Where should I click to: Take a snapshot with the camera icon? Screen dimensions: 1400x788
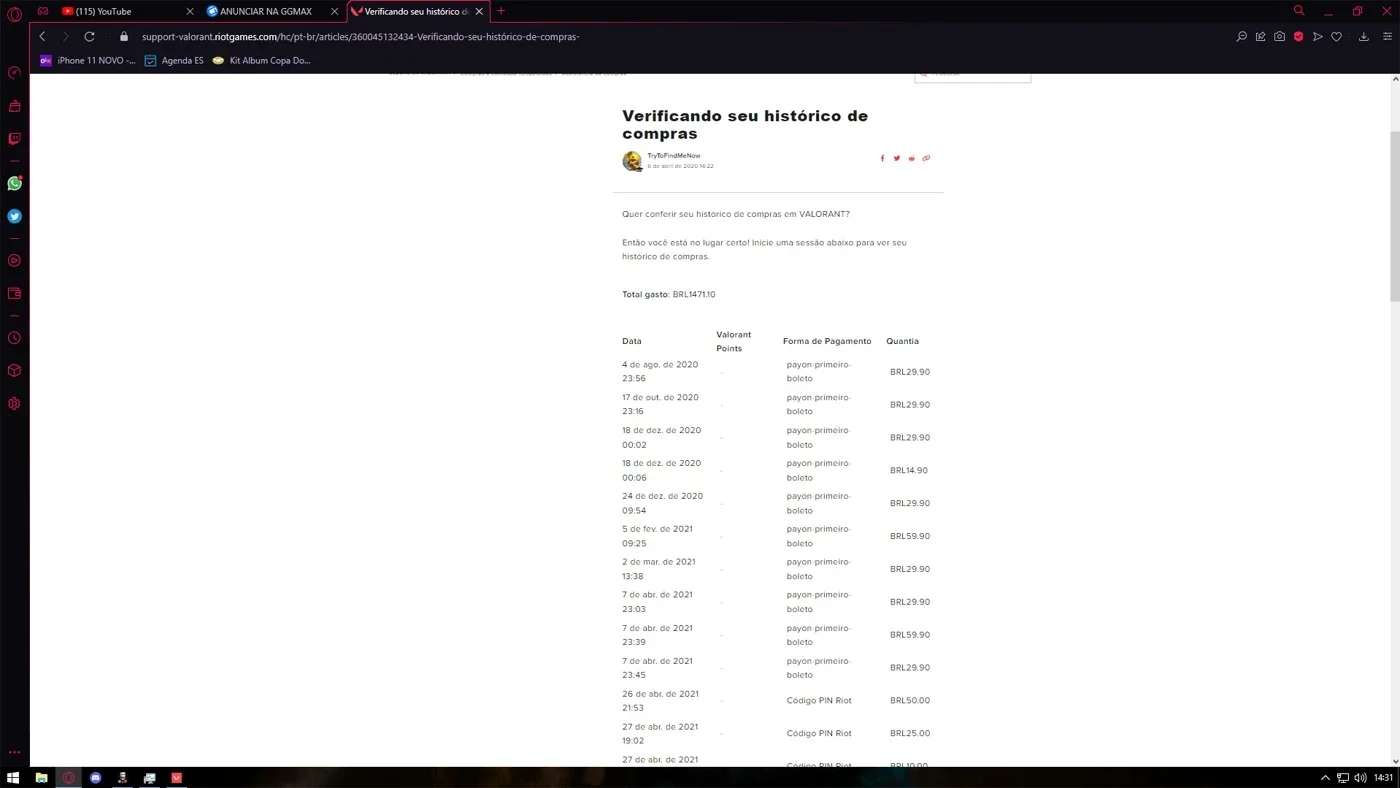1279,36
